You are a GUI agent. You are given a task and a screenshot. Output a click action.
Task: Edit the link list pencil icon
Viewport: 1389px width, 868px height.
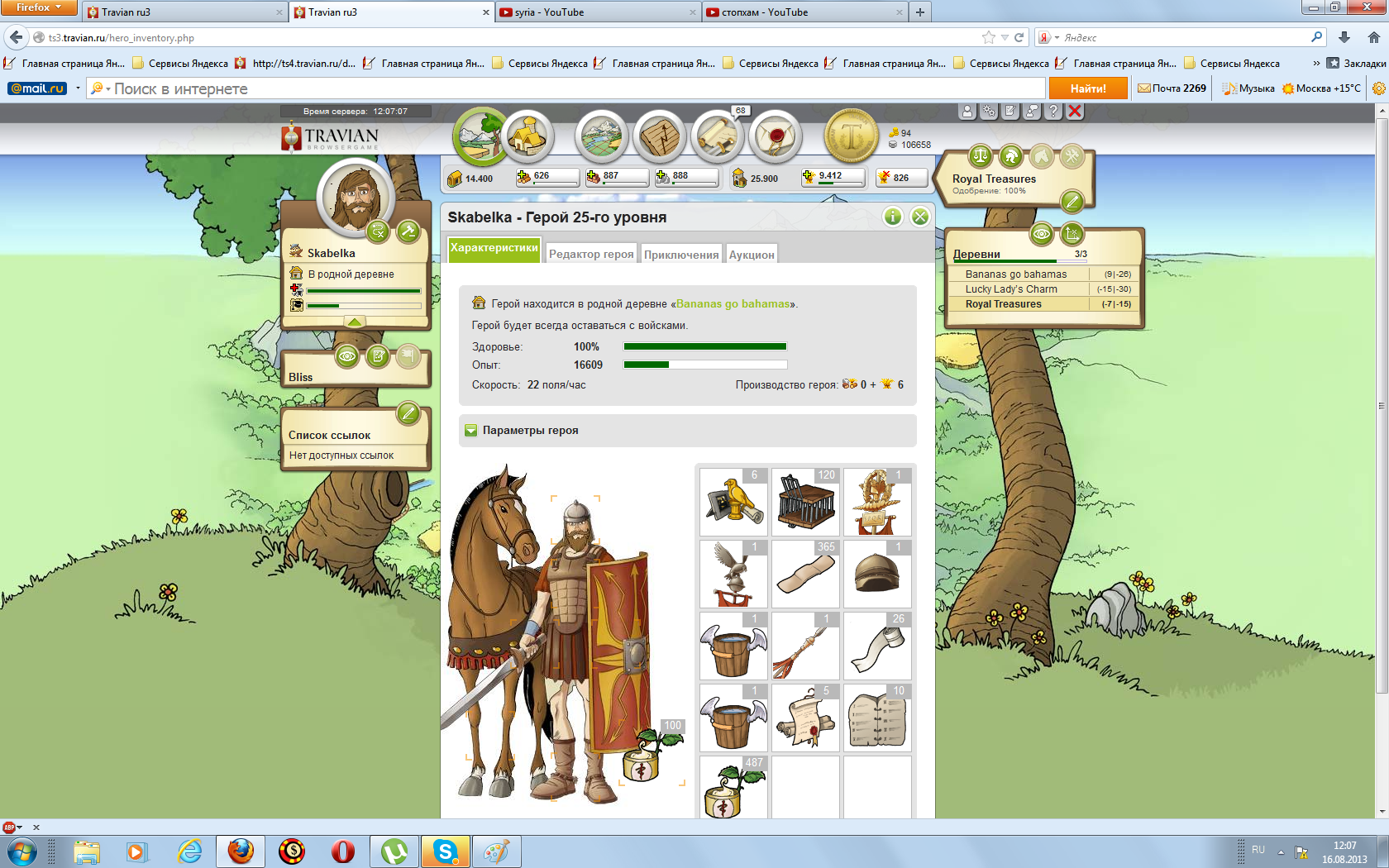[x=408, y=413]
